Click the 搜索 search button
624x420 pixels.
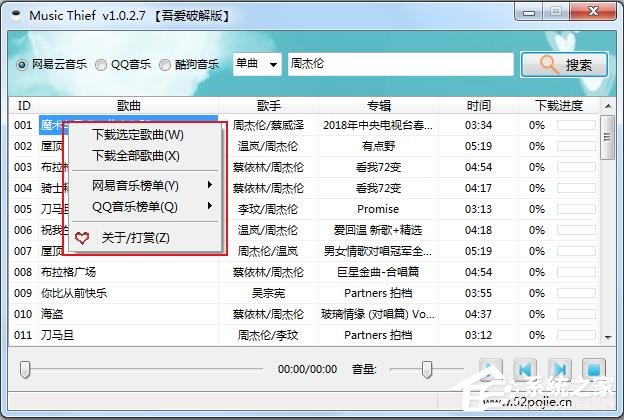[x=564, y=64]
